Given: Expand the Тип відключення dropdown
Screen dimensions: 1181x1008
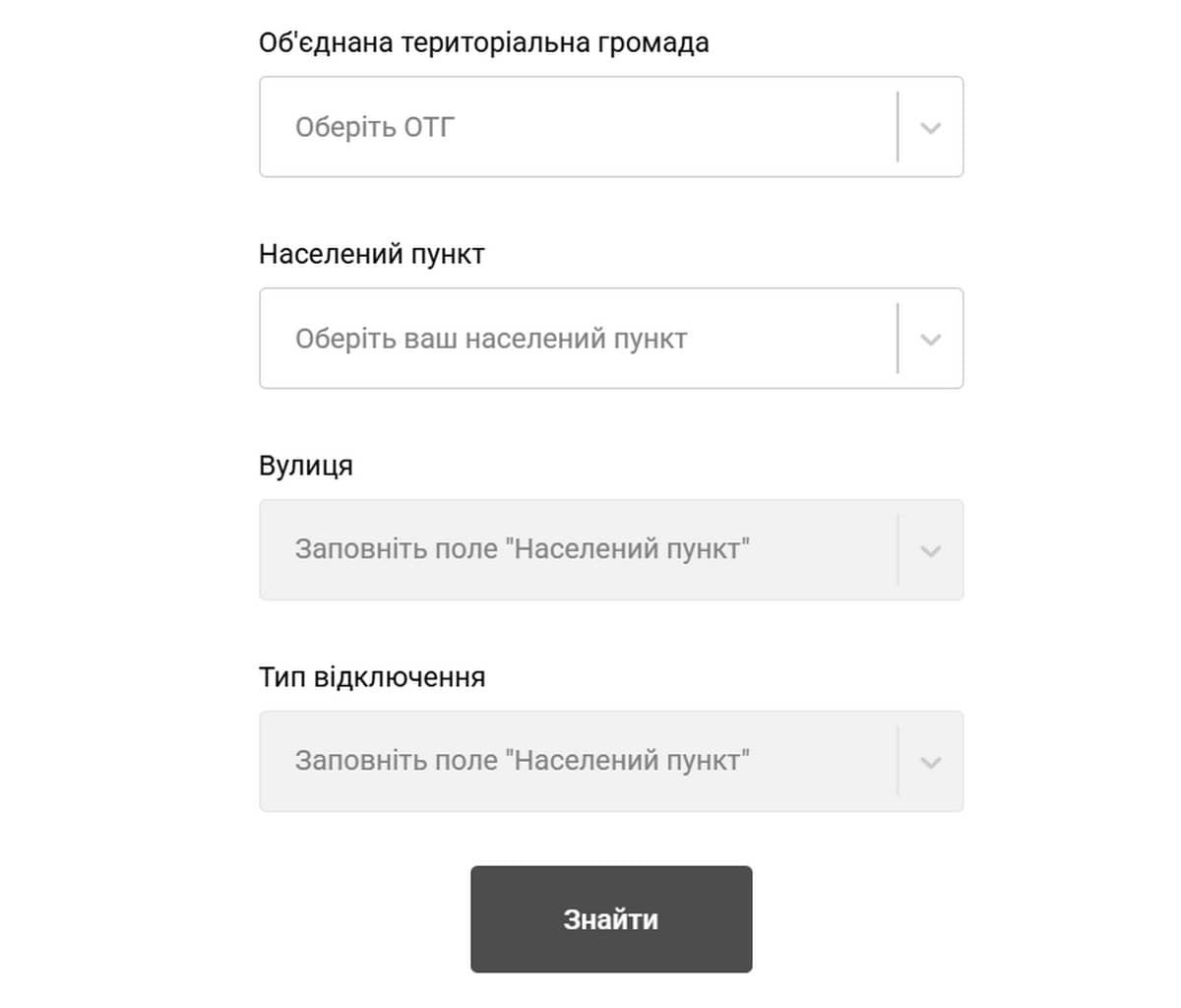Looking at the screenshot, I should (590, 762).
